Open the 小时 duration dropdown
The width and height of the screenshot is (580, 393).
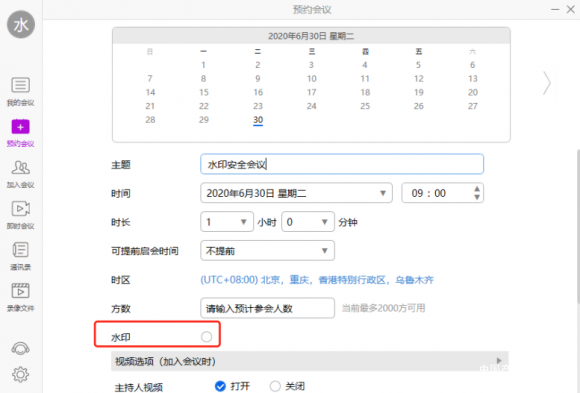tap(227, 222)
